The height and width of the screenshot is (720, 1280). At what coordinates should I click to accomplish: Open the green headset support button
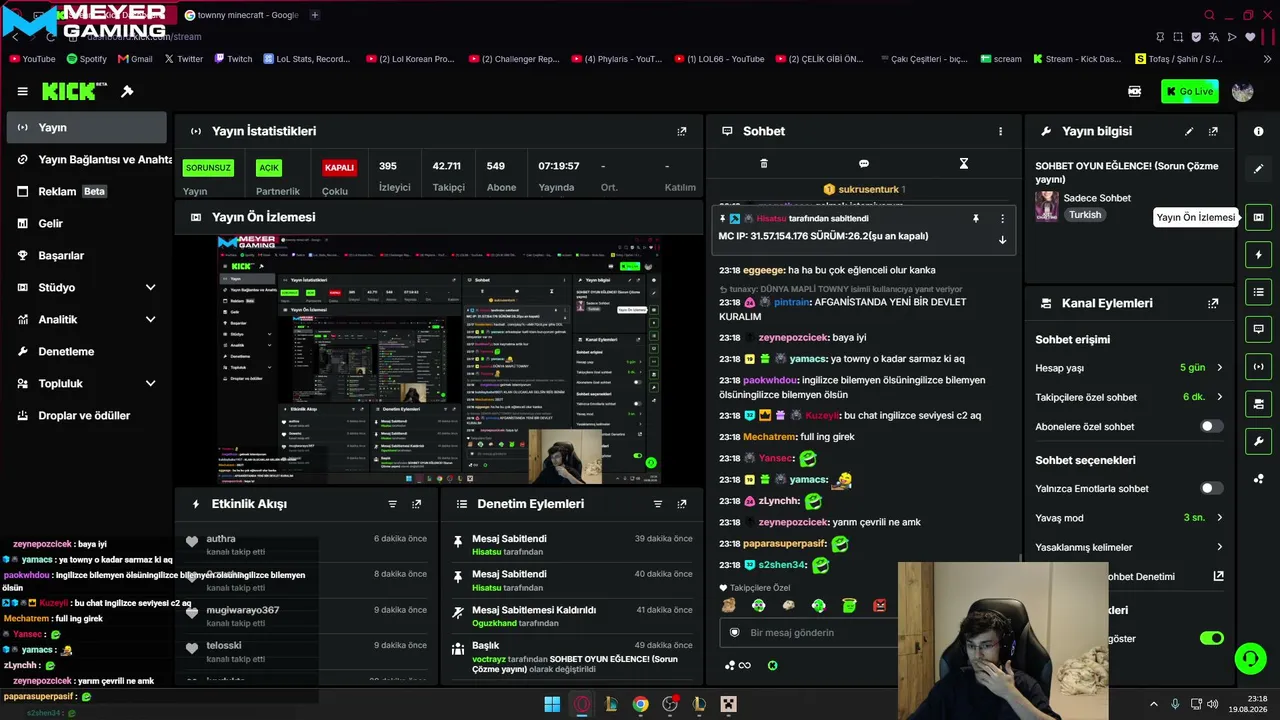pyautogui.click(x=1250, y=658)
